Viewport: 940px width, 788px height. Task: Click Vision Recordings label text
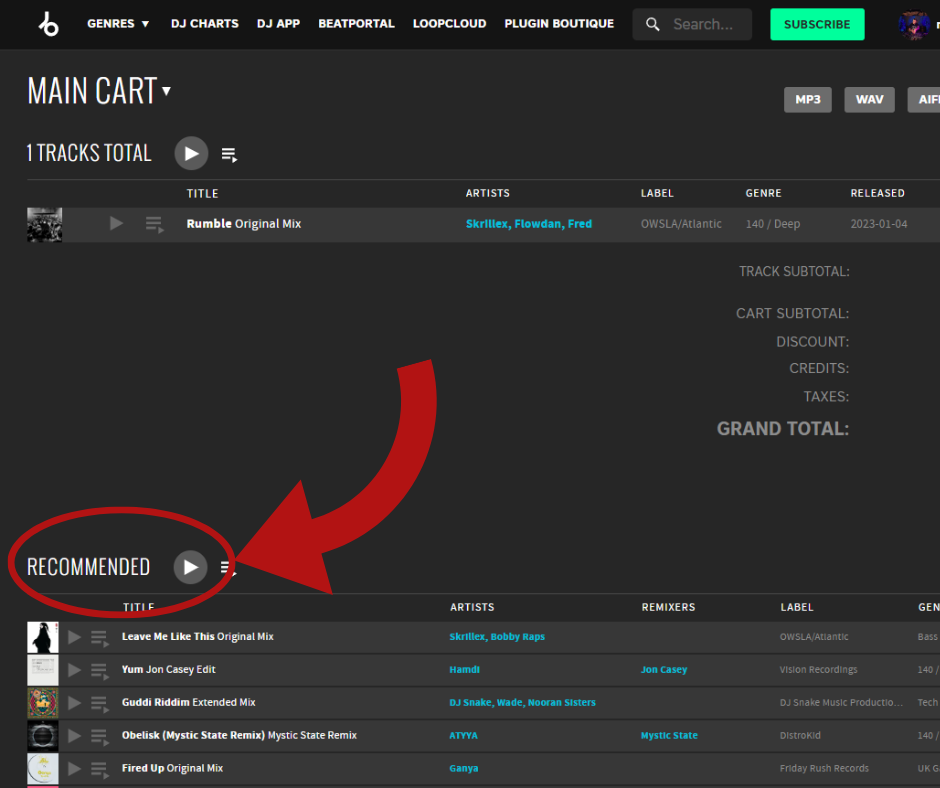pos(818,670)
